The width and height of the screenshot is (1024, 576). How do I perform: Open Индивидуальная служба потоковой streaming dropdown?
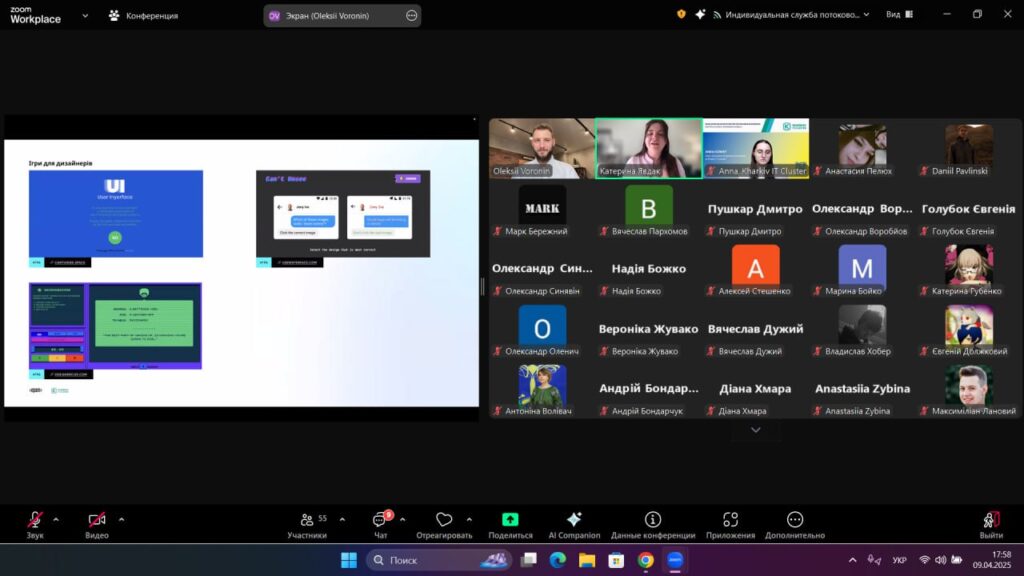tap(791, 14)
